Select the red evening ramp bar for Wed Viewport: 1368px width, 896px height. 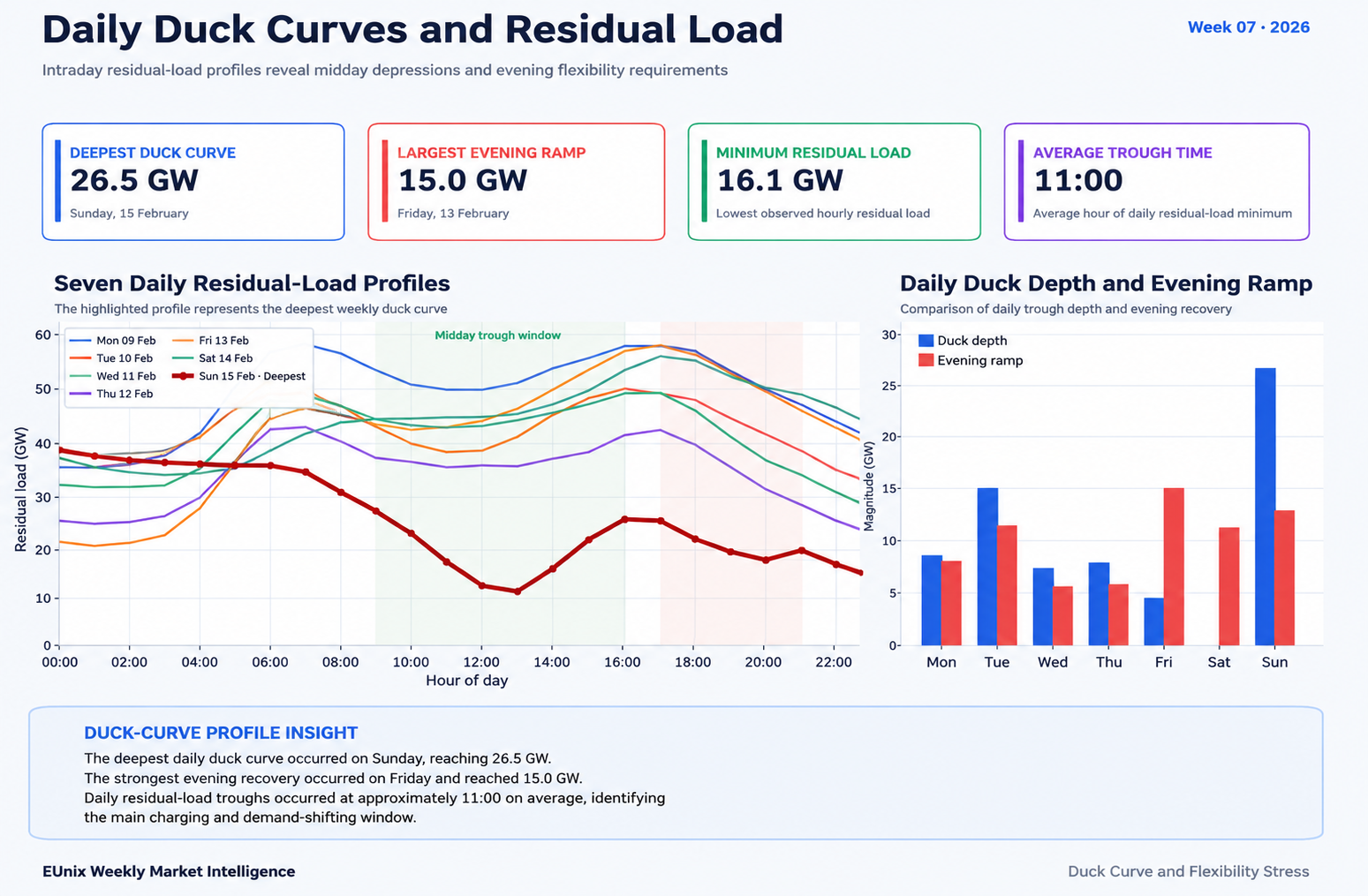tap(1062, 616)
